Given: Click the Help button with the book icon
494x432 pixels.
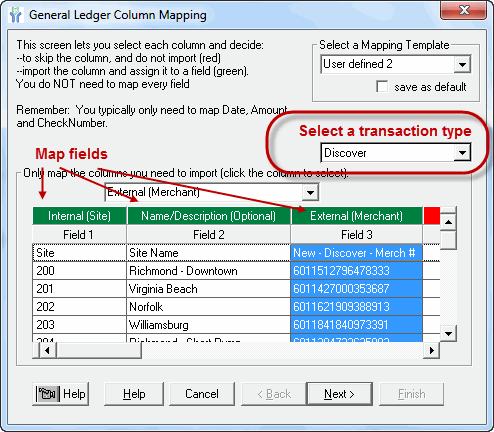Looking at the screenshot, I should 61,394.
